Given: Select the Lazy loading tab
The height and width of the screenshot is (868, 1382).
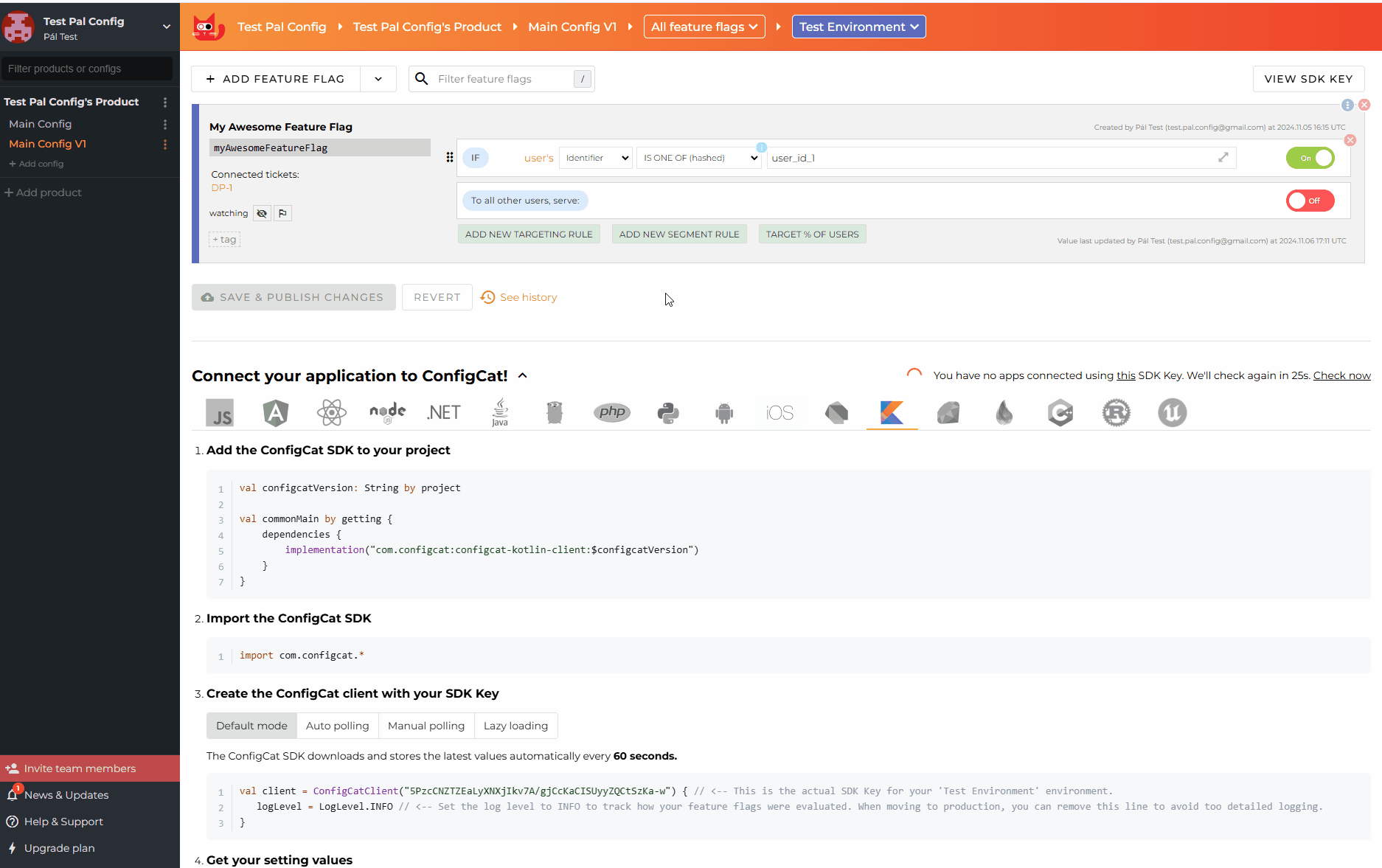Looking at the screenshot, I should point(515,726).
